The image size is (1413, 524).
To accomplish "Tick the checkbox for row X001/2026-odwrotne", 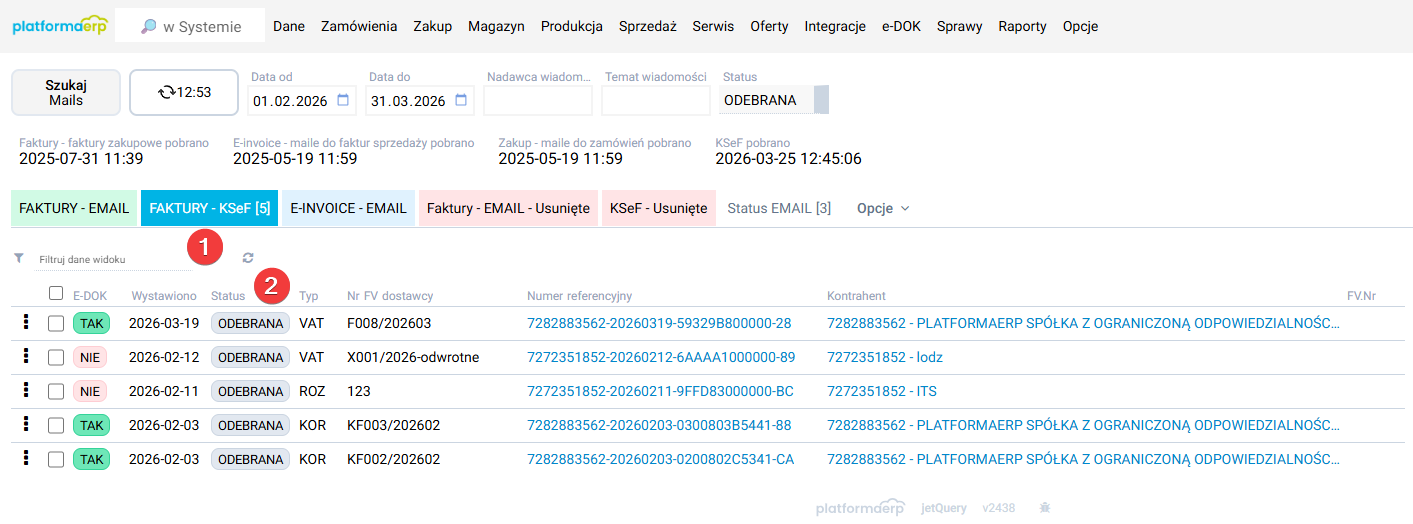I will pos(56,358).
